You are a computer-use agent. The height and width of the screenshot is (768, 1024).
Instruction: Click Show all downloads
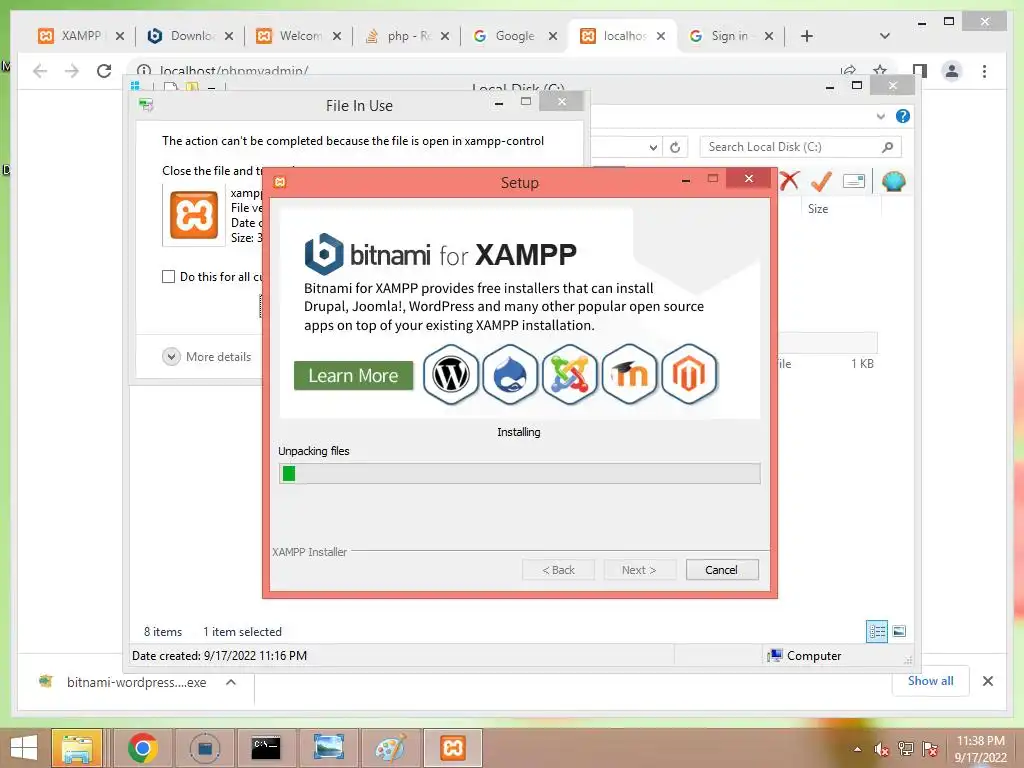[930, 680]
